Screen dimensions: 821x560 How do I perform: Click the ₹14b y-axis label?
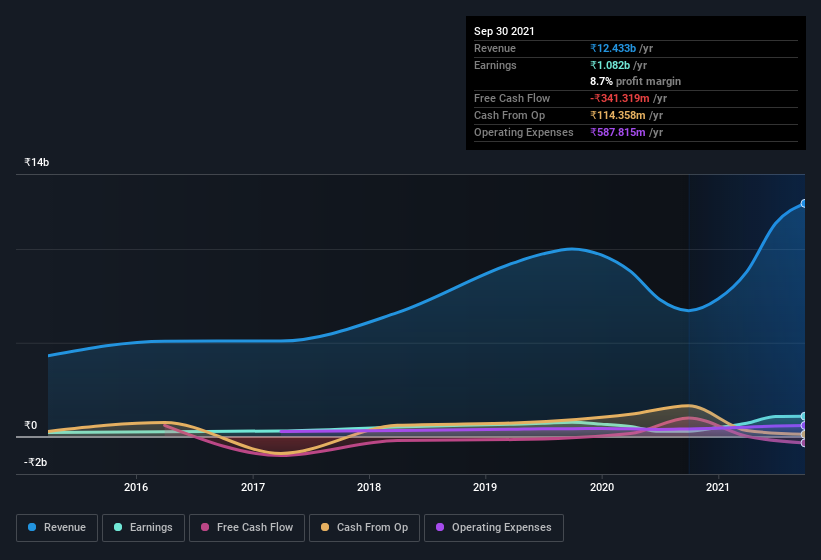point(37,162)
